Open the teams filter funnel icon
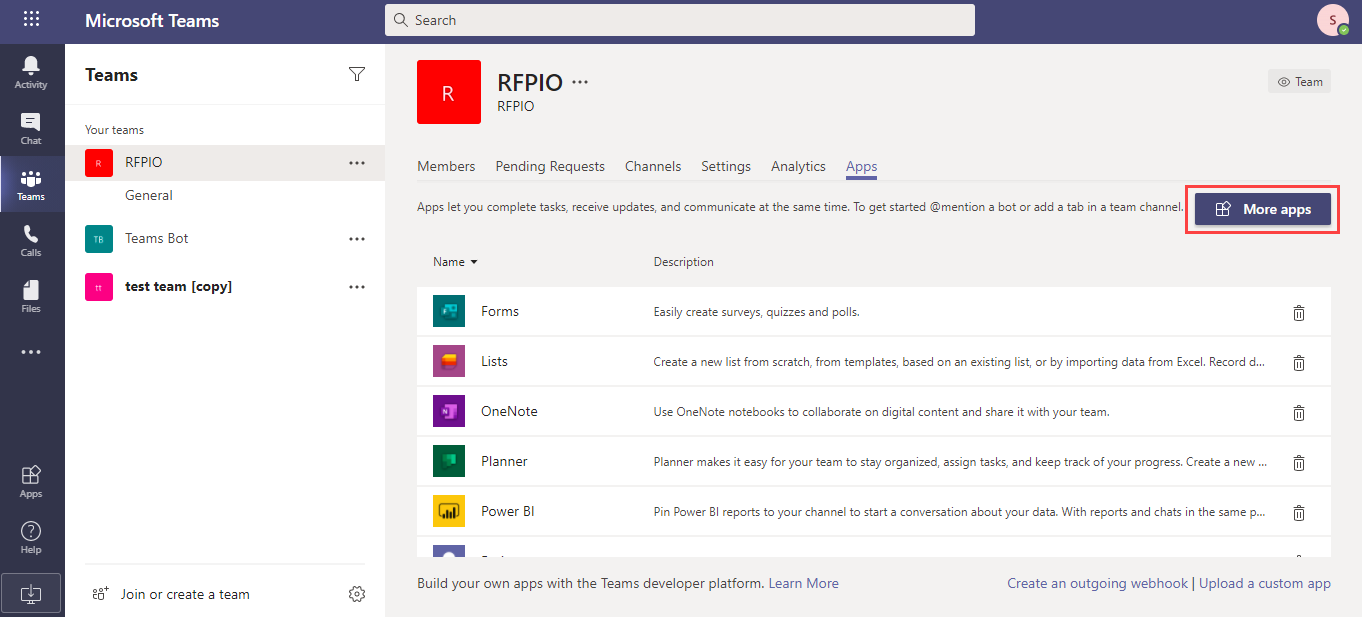The height and width of the screenshot is (617, 1362). coord(357,74)
